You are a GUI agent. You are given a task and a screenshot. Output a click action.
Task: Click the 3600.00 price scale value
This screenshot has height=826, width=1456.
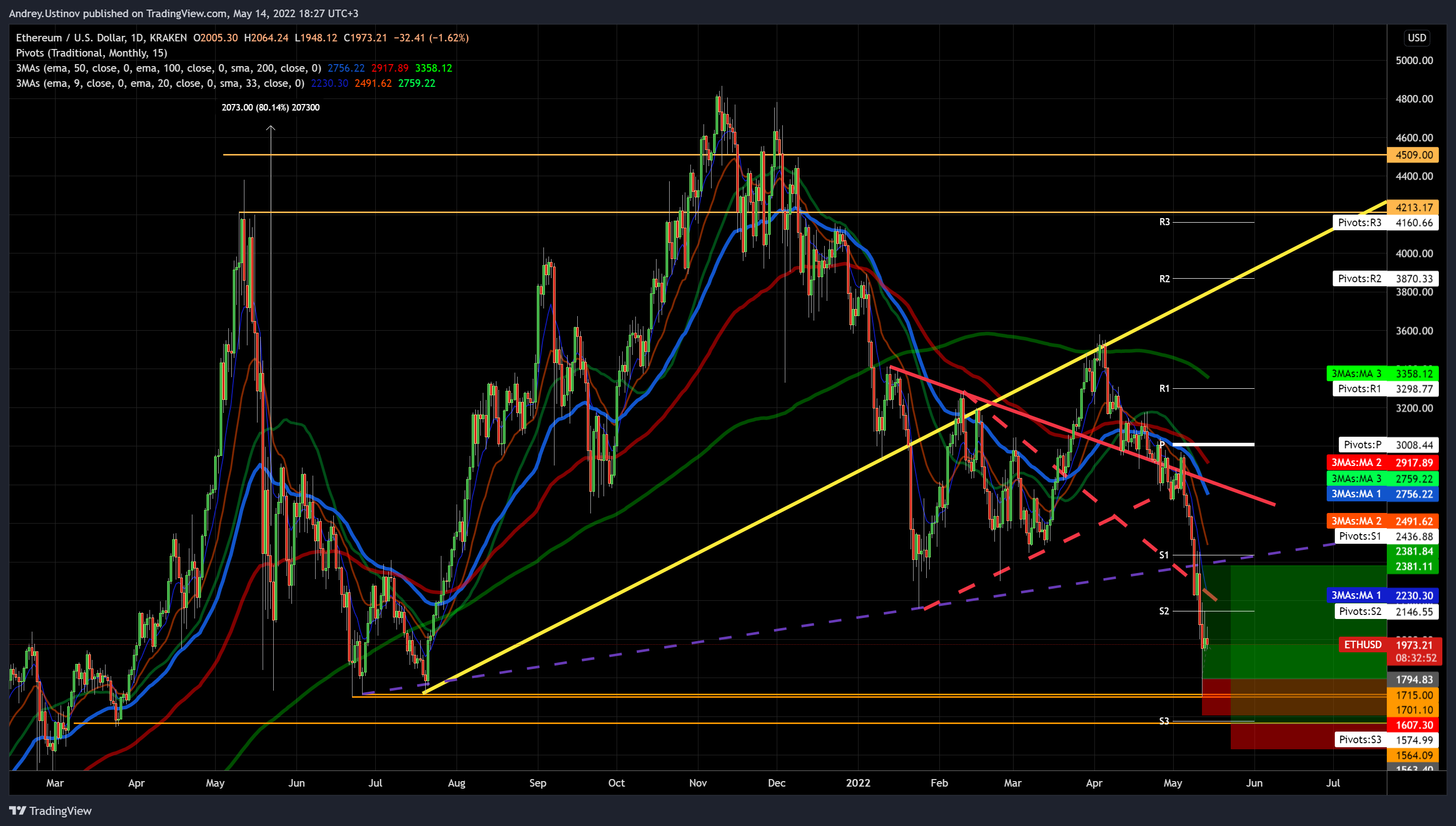pyautogui.click(x=1414, y=331)
